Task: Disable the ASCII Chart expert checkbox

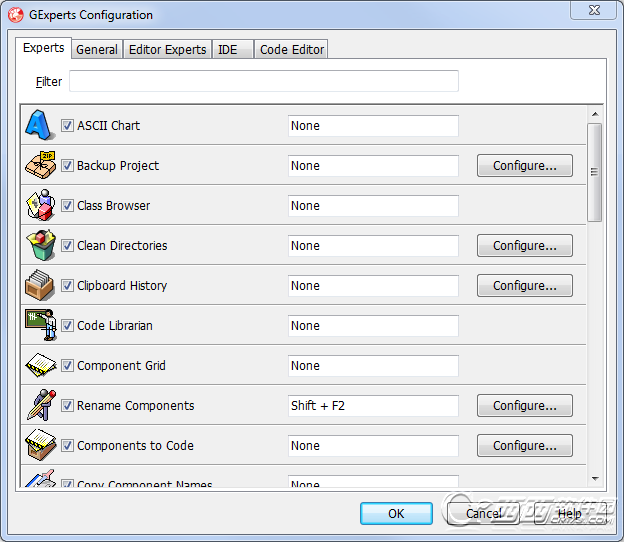Action: point(67,126)
